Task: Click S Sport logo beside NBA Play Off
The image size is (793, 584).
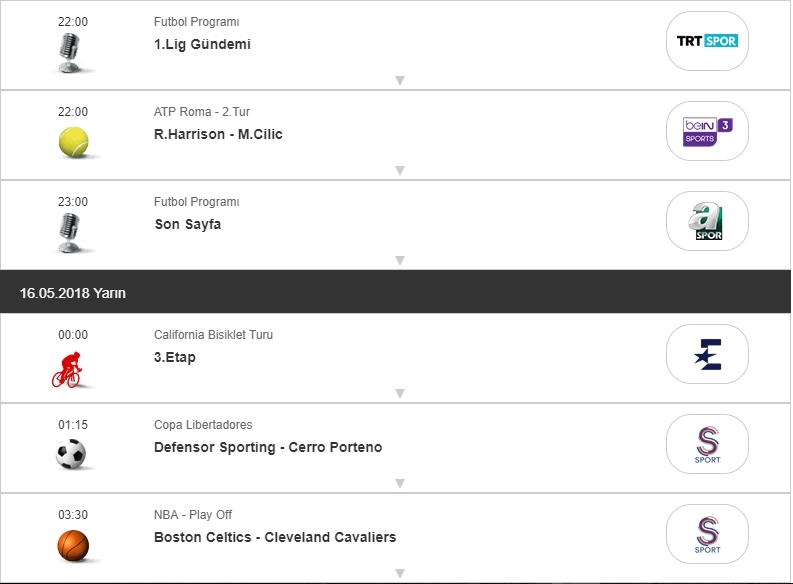Action: pyautogui.click(x=707, y=534)
